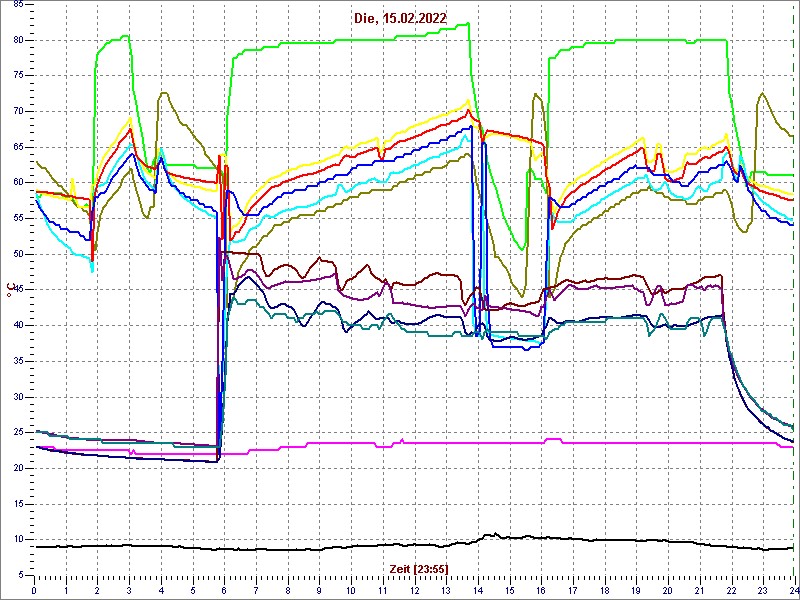Click the '10' hour label on time axis

(x=351, y=590)
